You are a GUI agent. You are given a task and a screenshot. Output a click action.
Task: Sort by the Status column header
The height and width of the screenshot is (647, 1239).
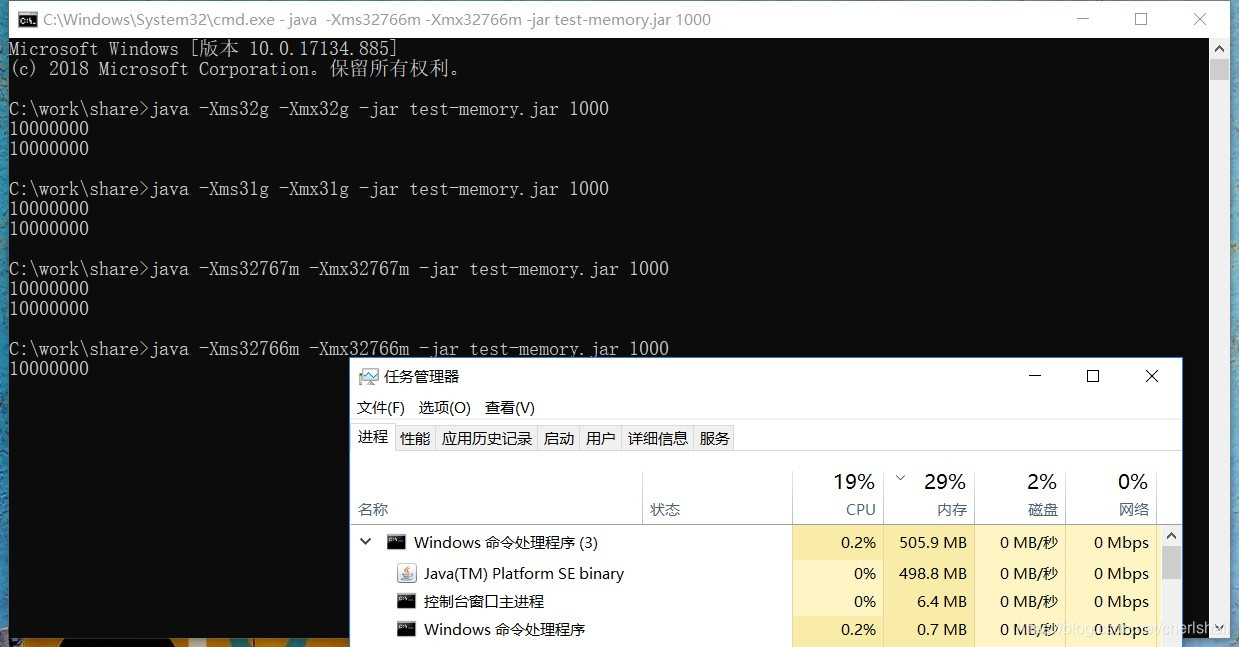point(717,496)
